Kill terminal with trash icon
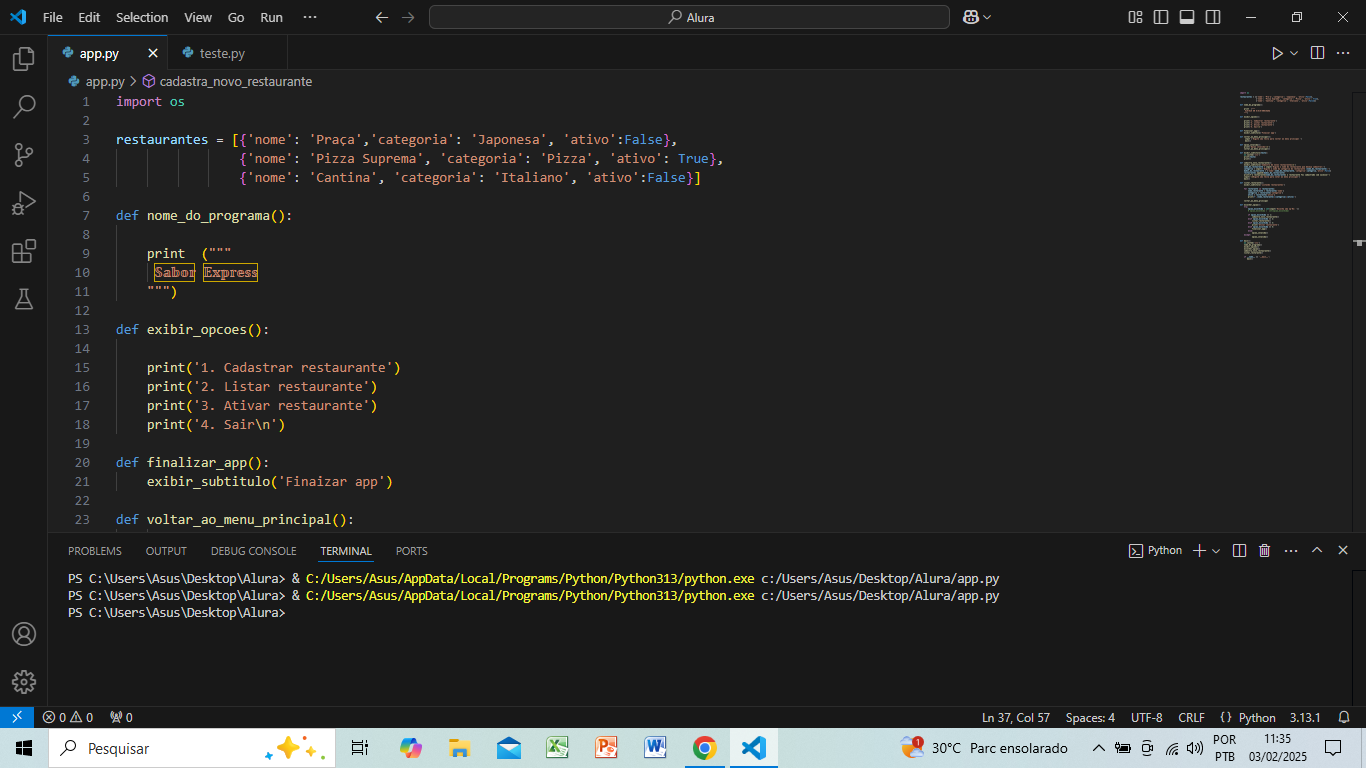Image resolution: width=1366 pixels, height=768 pixels. pos(1264,551)
